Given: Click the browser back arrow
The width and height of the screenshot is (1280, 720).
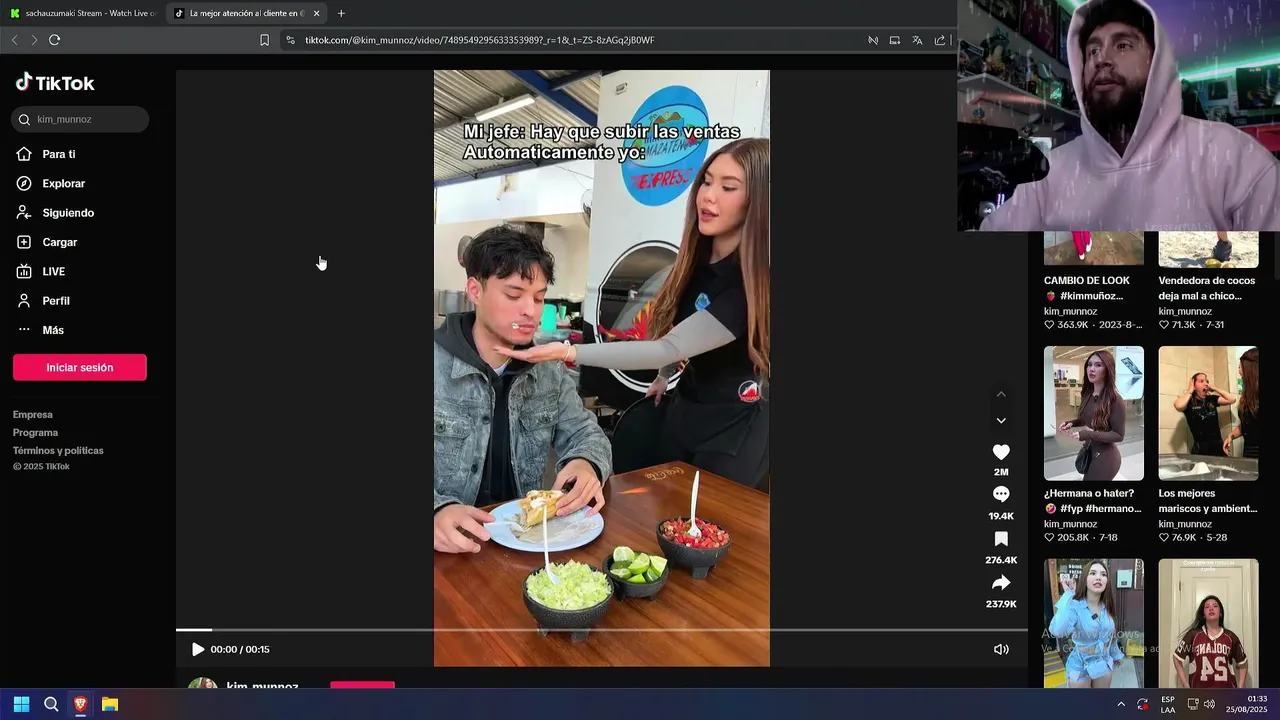Looking at the screenshot, I should coord(14,40).
